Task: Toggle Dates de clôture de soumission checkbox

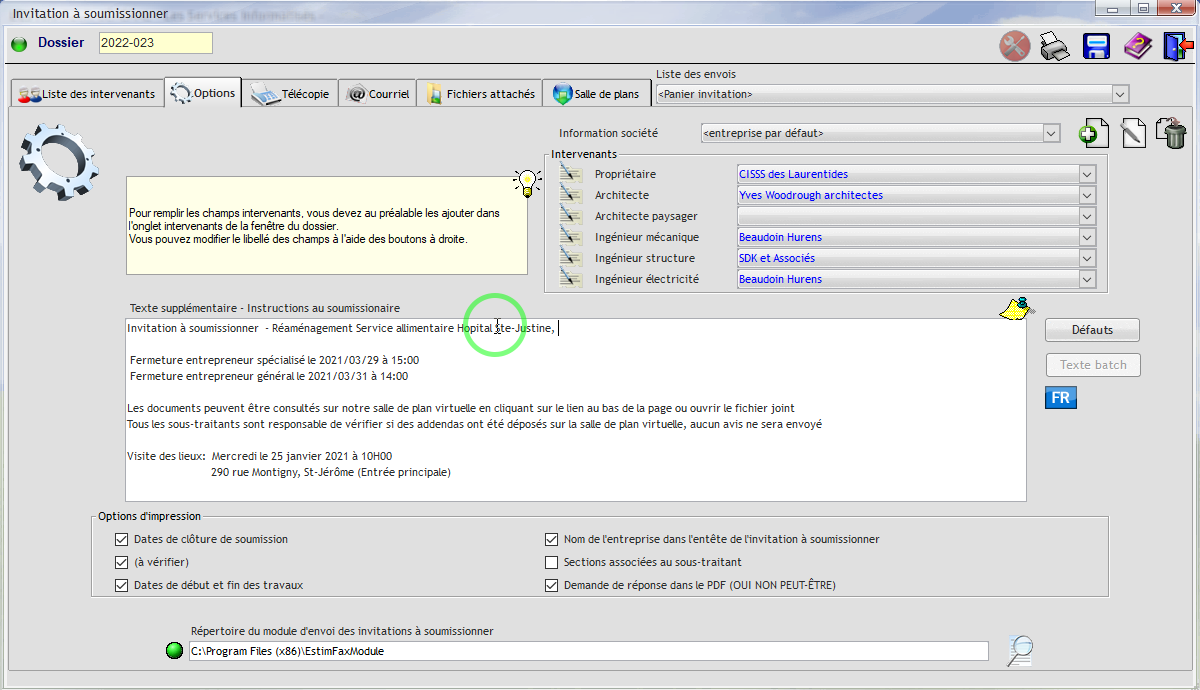Action: [x=122, y=539]
